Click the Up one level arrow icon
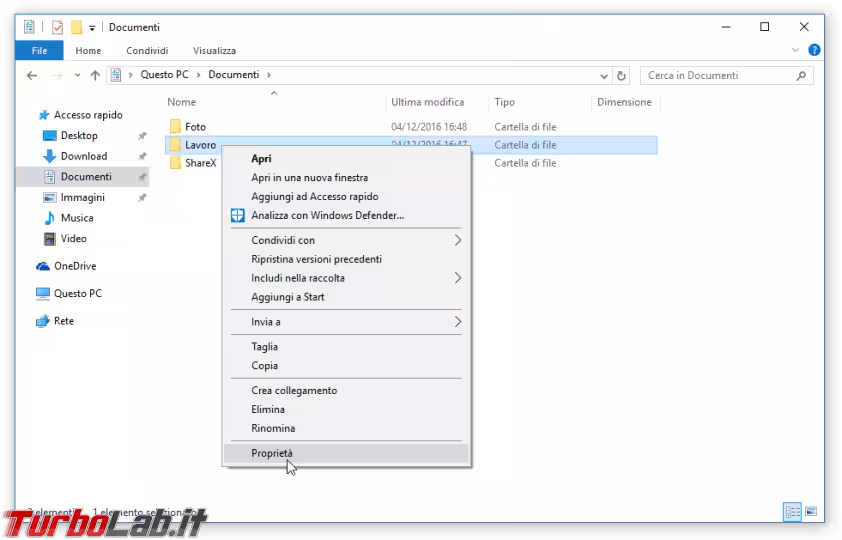This screenshot has height=540, width=842. 95,75
